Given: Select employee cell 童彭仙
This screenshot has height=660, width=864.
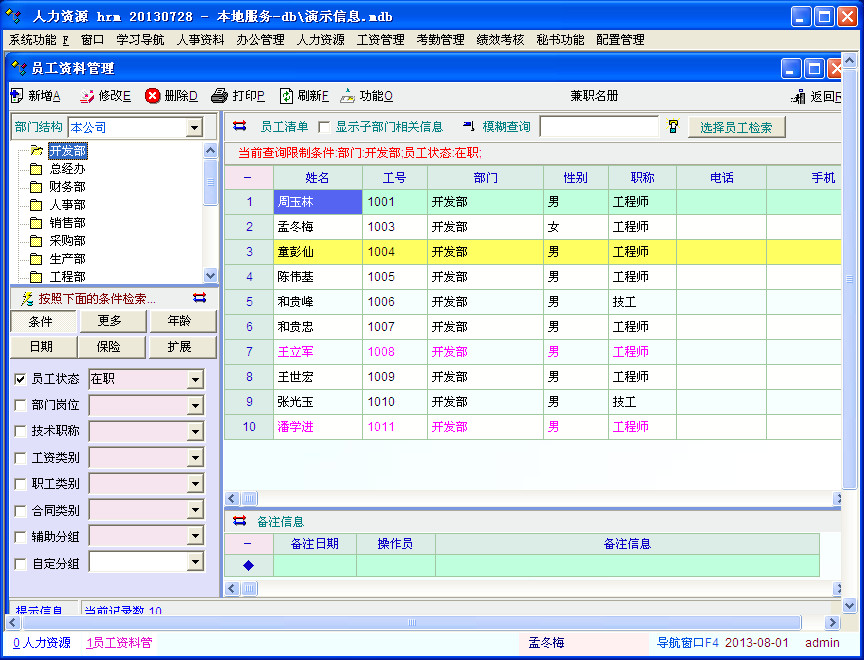Looking at the screenshot, I should click(x=318, y=252).
